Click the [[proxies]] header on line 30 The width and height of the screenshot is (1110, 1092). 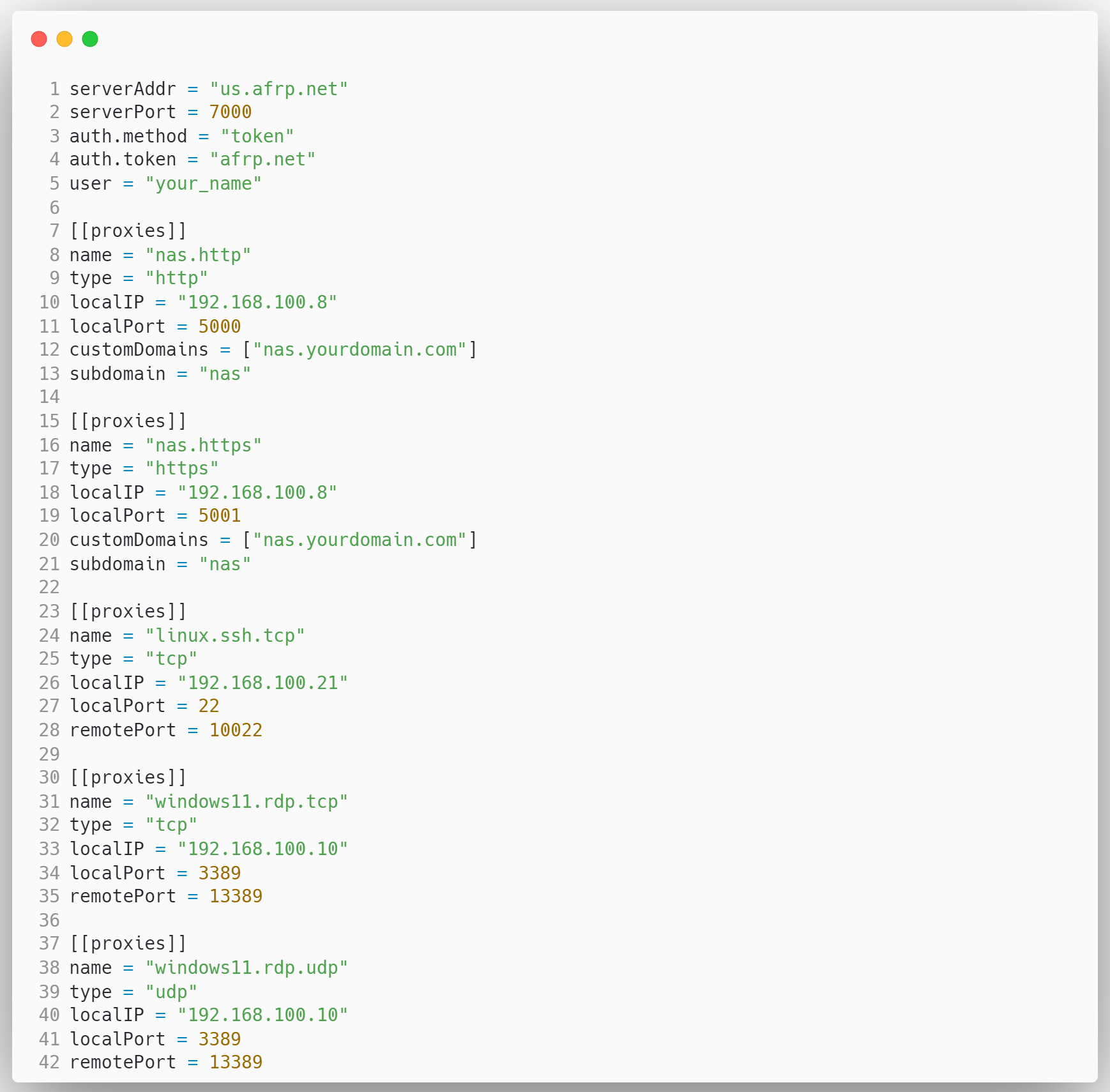(x=128, y=777)
